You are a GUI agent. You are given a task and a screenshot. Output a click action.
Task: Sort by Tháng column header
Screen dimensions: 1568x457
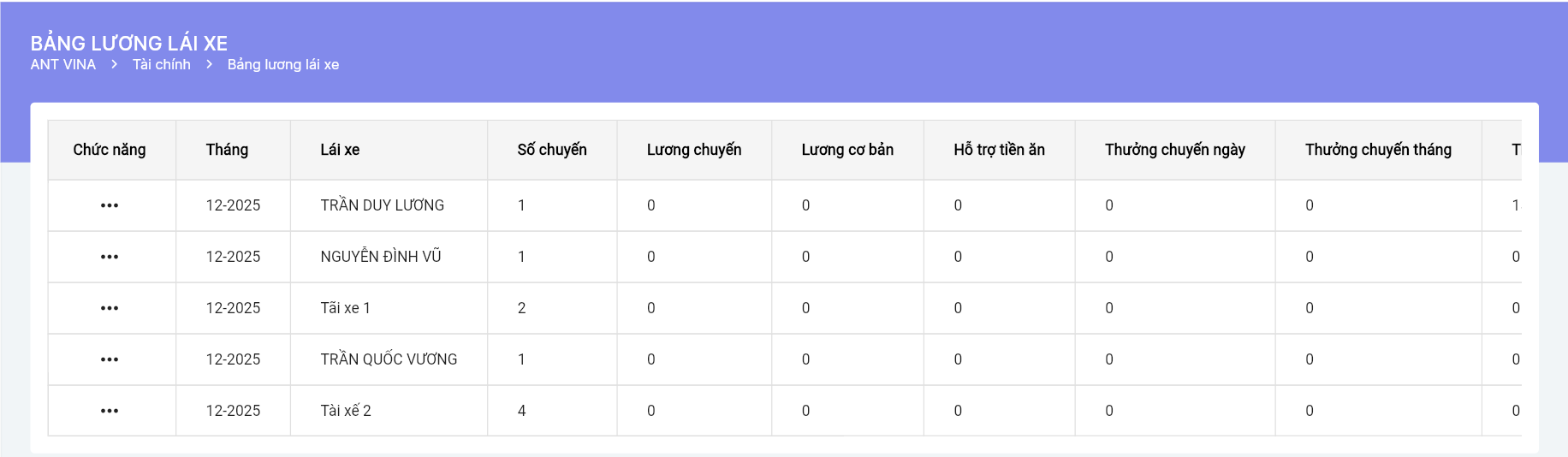click(227, 150)
